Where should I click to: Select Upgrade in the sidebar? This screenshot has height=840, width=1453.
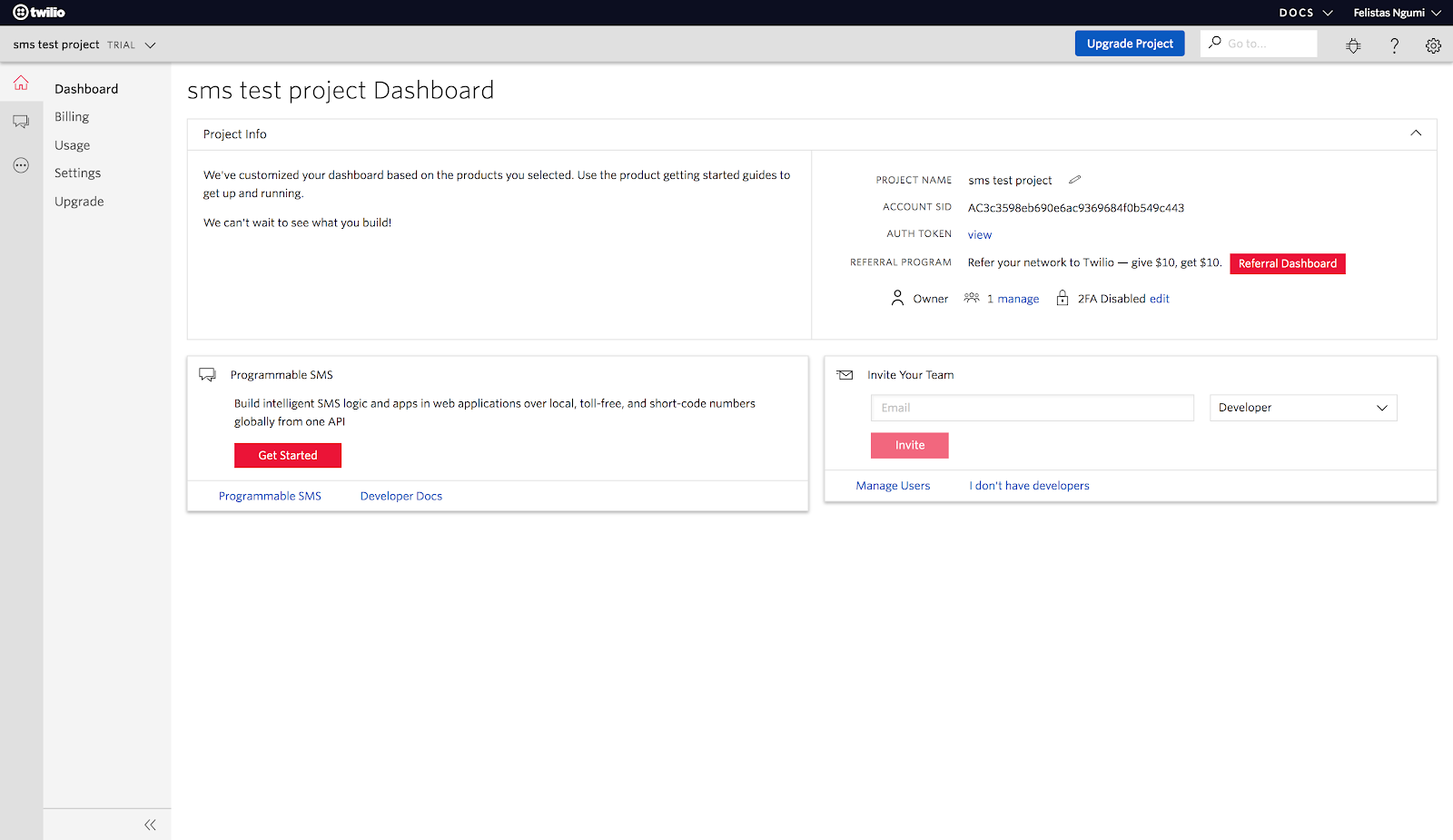79,202
